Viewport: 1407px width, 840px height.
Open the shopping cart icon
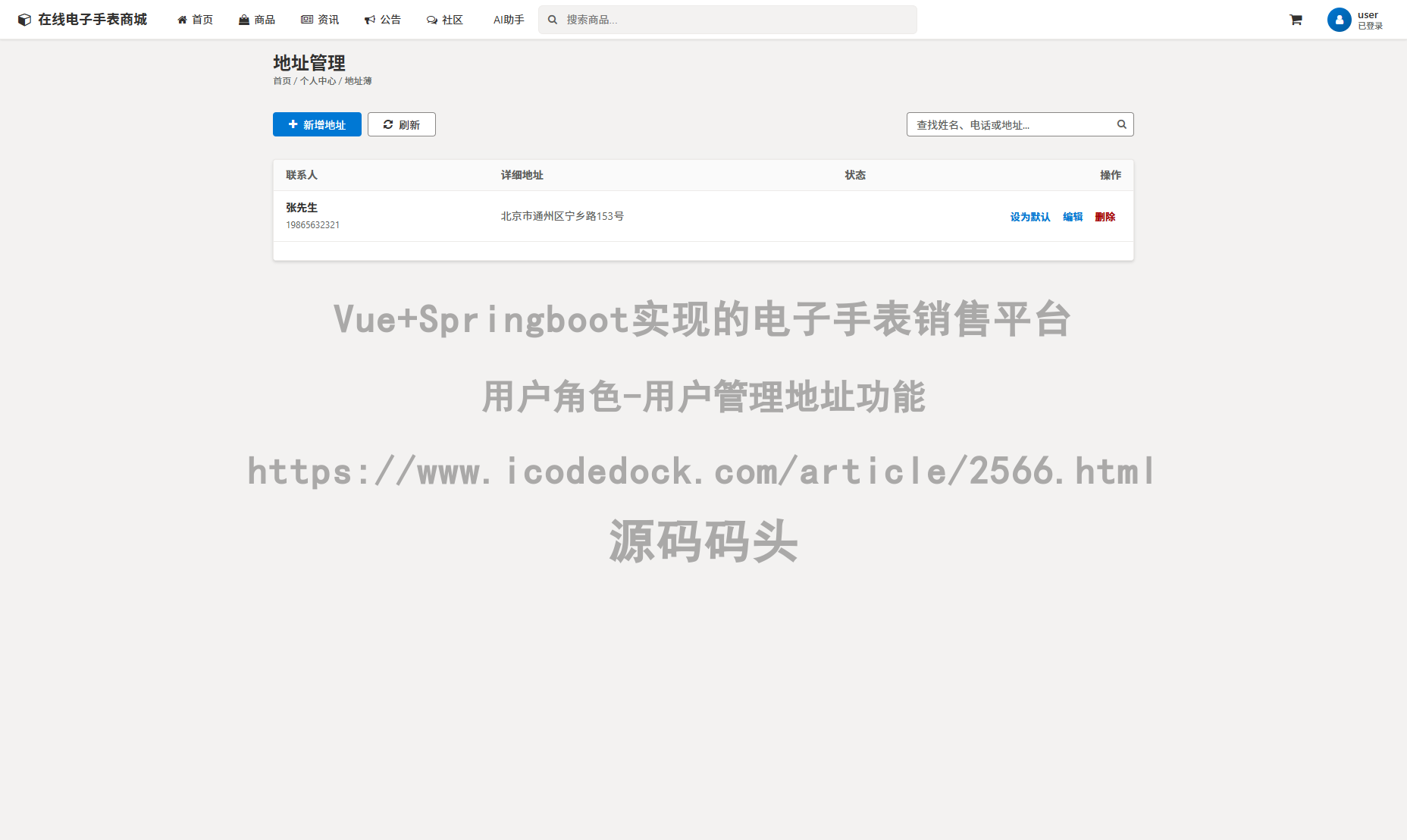tap(1296, 20)
